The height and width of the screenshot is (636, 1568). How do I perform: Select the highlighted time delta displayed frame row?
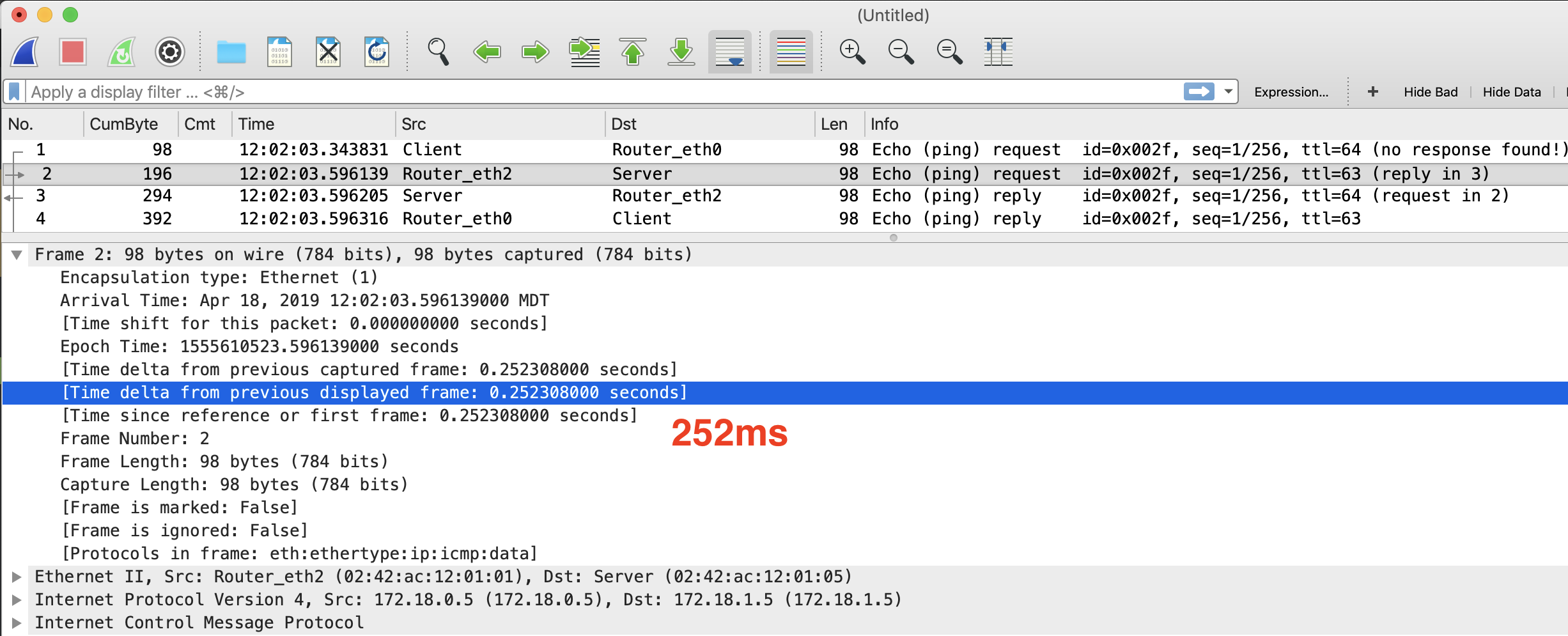[785, 393]
